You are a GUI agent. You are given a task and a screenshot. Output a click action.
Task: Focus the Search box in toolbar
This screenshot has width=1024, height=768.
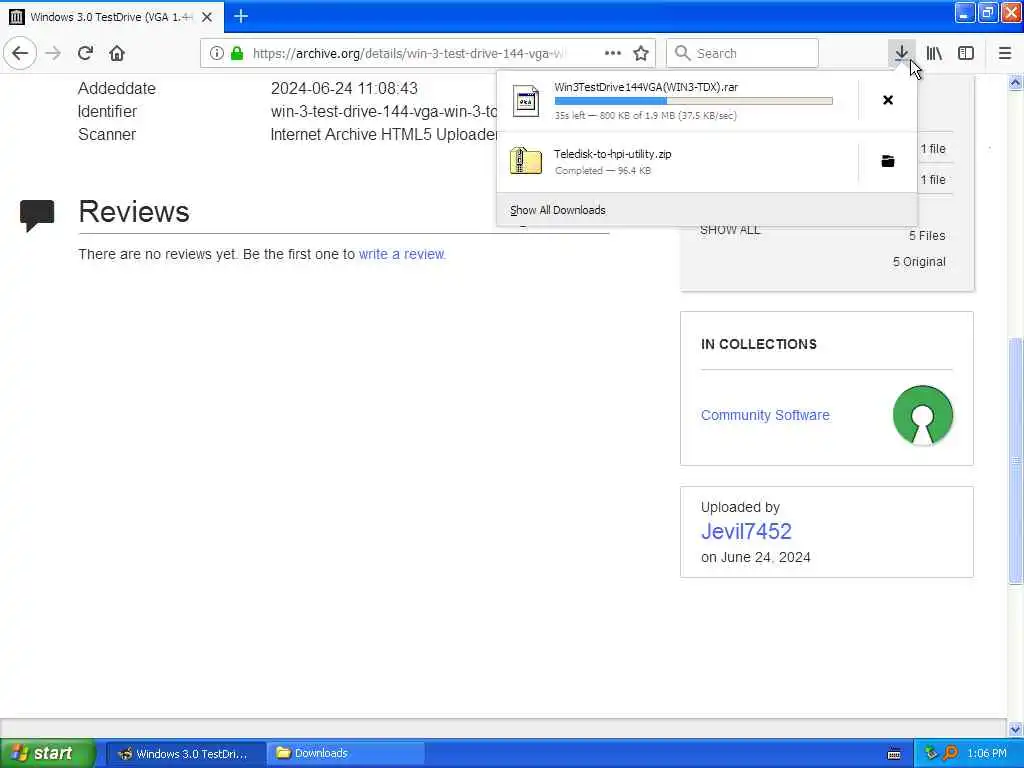click(742, 54)
